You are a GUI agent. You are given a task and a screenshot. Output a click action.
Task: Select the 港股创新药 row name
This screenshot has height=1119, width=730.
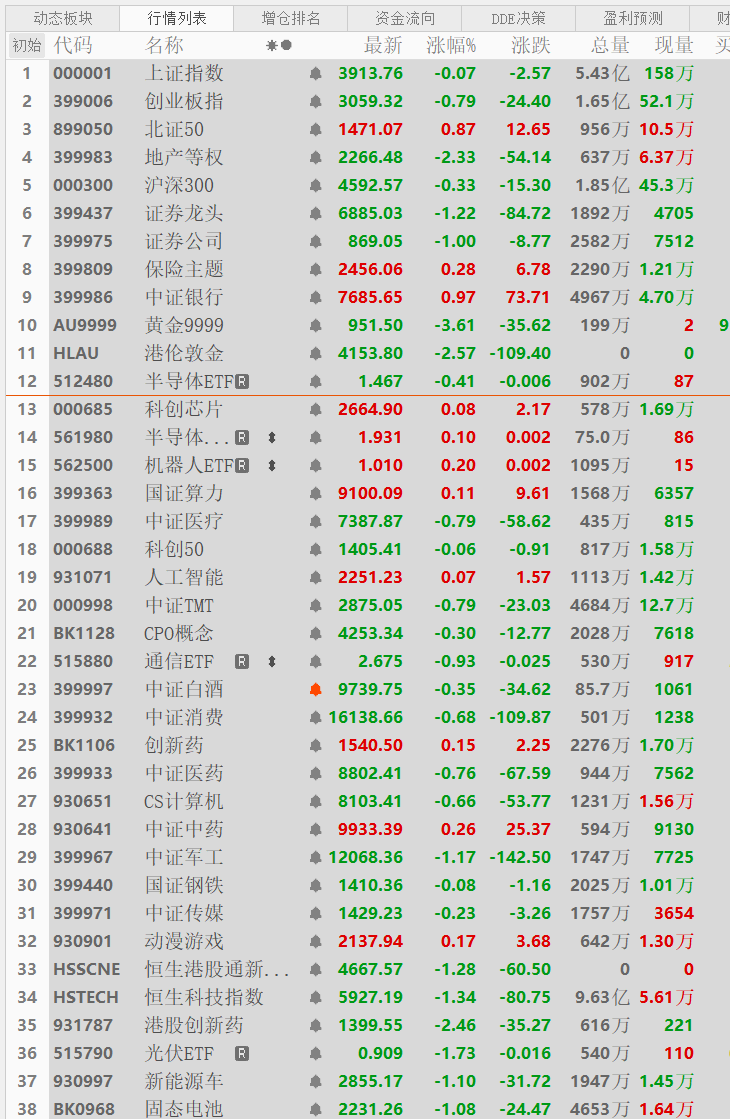click(x=194, y=1026)
